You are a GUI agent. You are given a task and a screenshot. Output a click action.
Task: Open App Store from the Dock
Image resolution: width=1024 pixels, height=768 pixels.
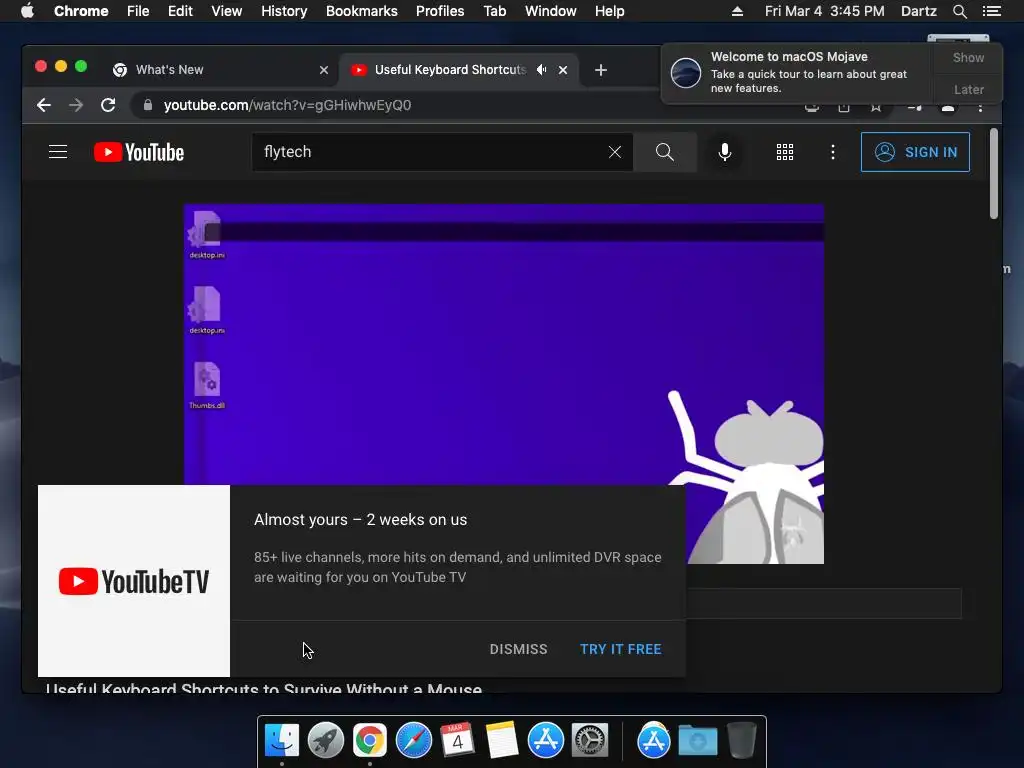546,741
